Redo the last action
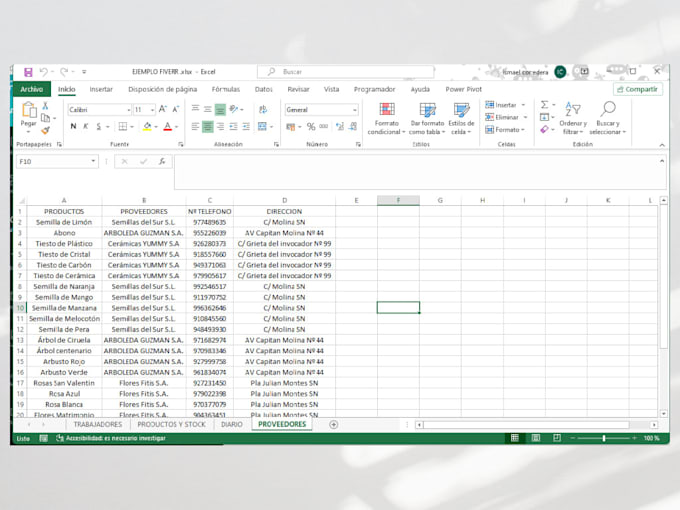Viewport: 680px width, 510px height. point(64,72)
